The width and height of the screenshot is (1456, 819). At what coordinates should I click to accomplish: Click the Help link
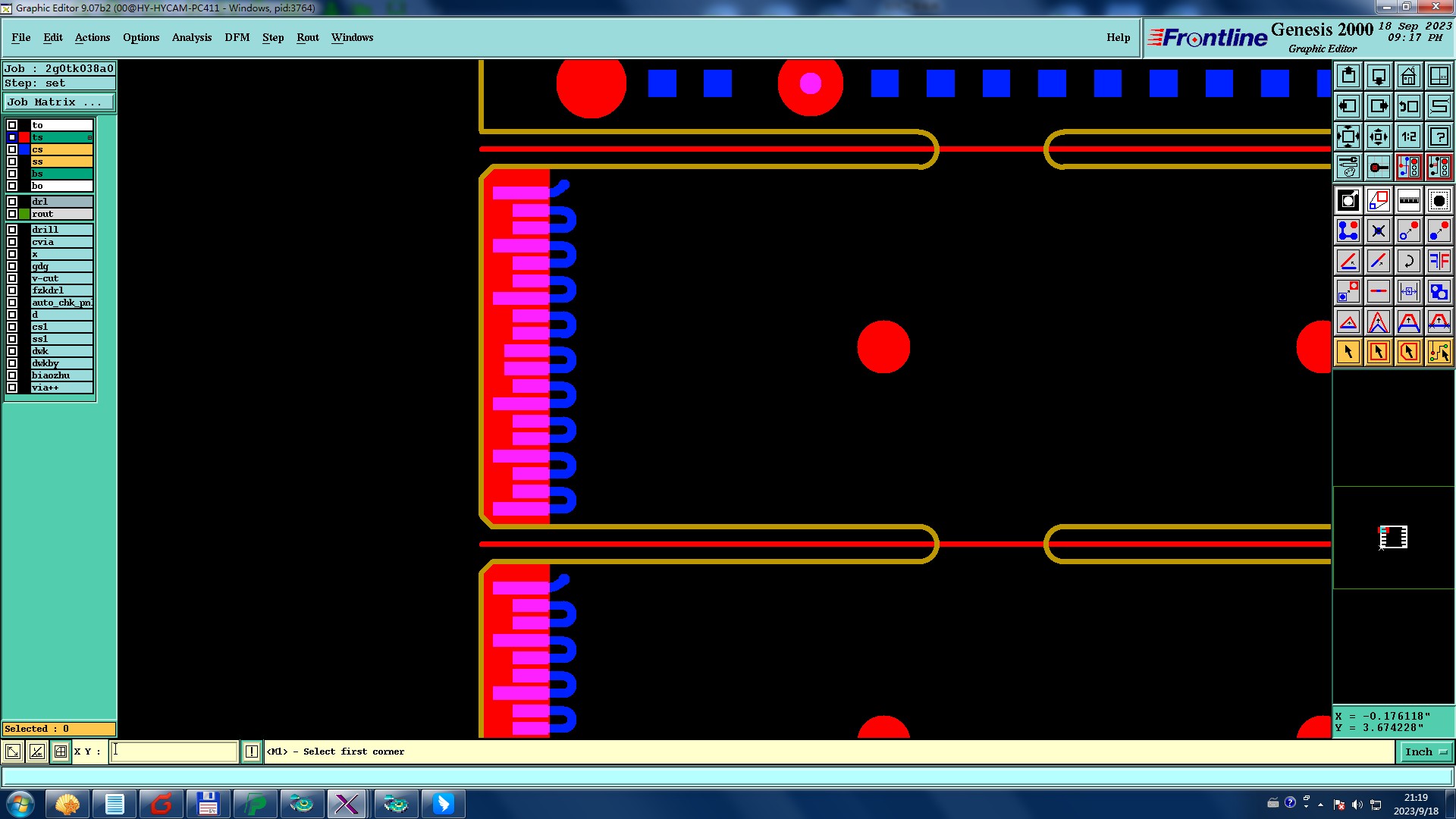(1118, 37)
